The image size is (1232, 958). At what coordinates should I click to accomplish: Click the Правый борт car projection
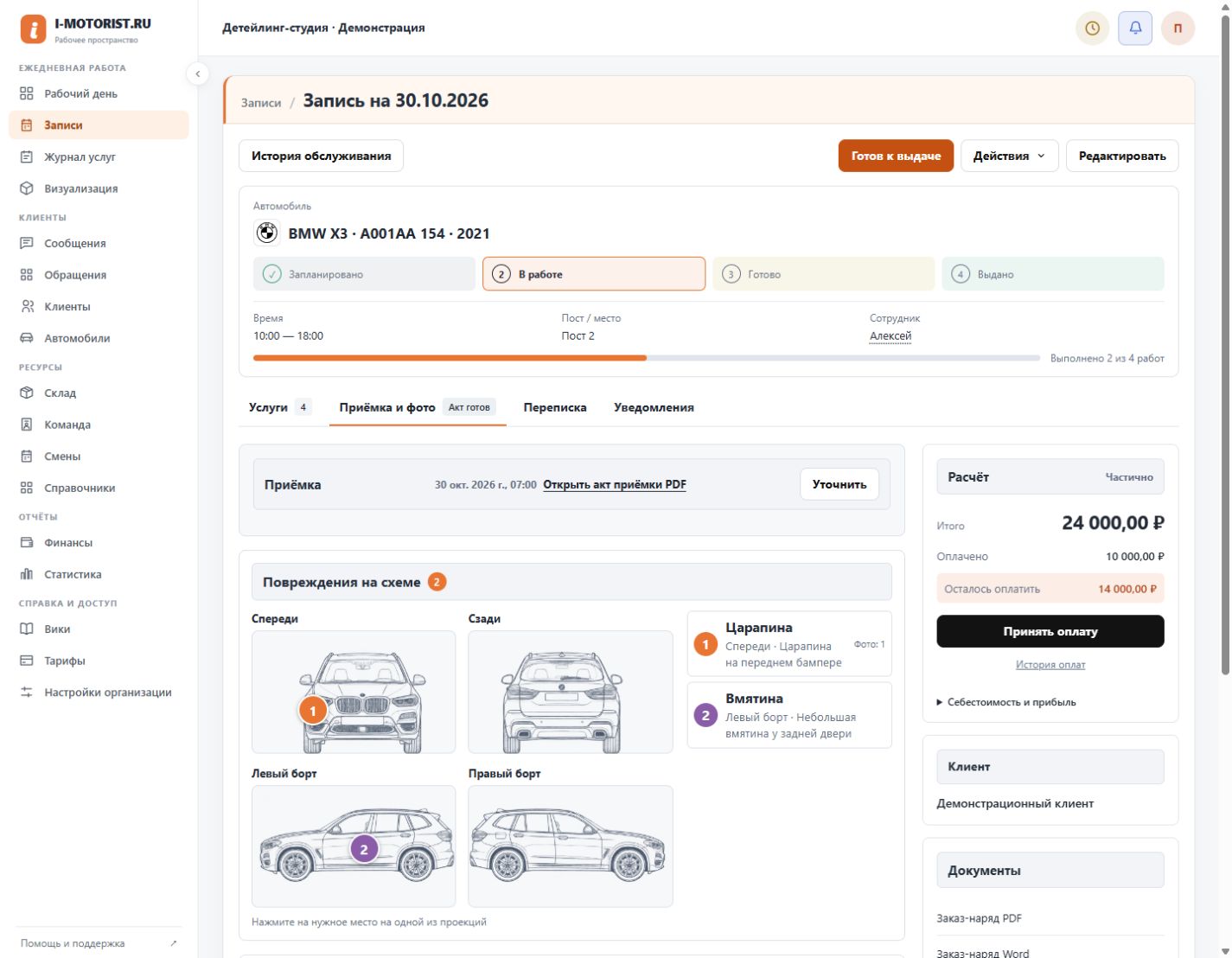click(571, 846)
